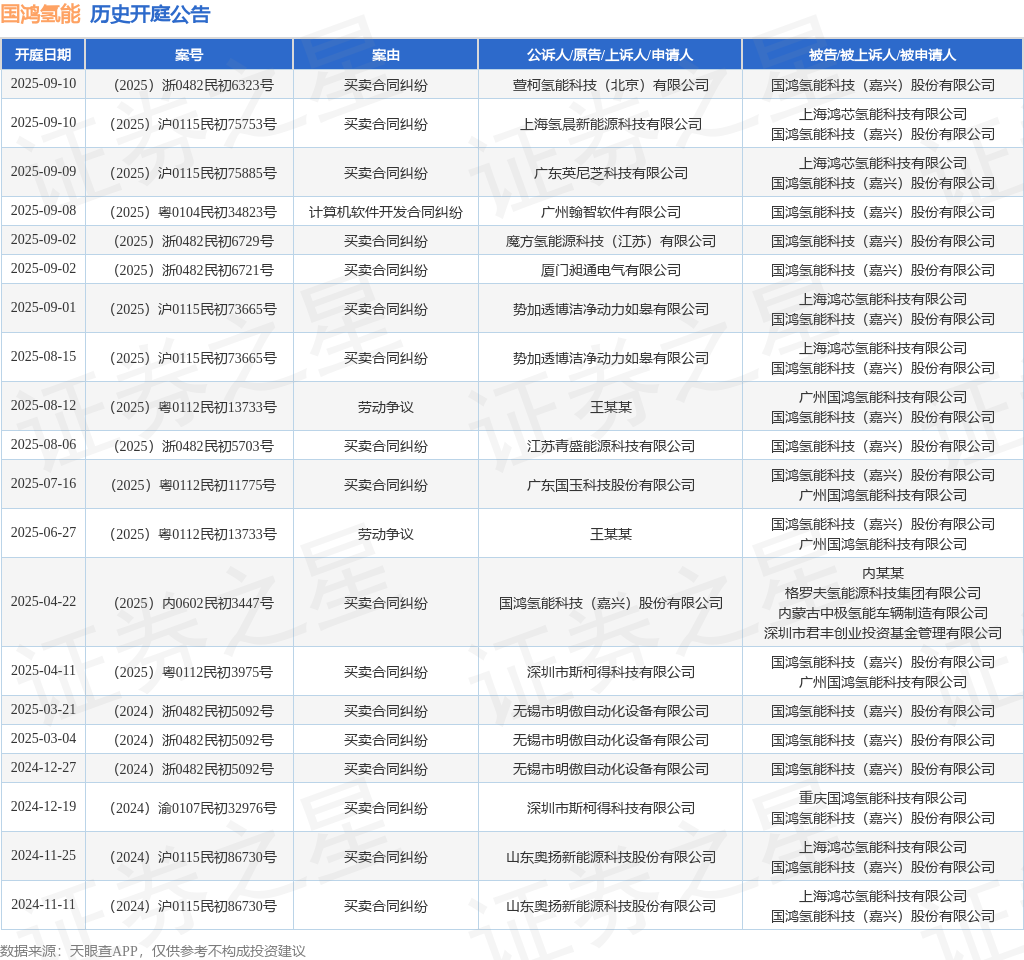1024x960 pixels.
Task: Click 势加透博洁净动力如皋有限公司 in the 2025-09-01 row
Action: click(610, 309)
